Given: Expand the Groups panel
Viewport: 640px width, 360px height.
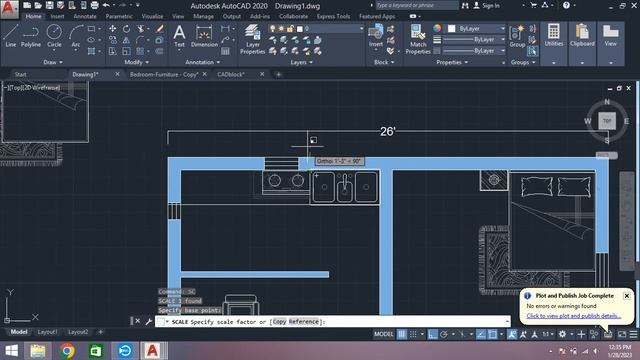Looking at the screenshot, I should point(523,62).
